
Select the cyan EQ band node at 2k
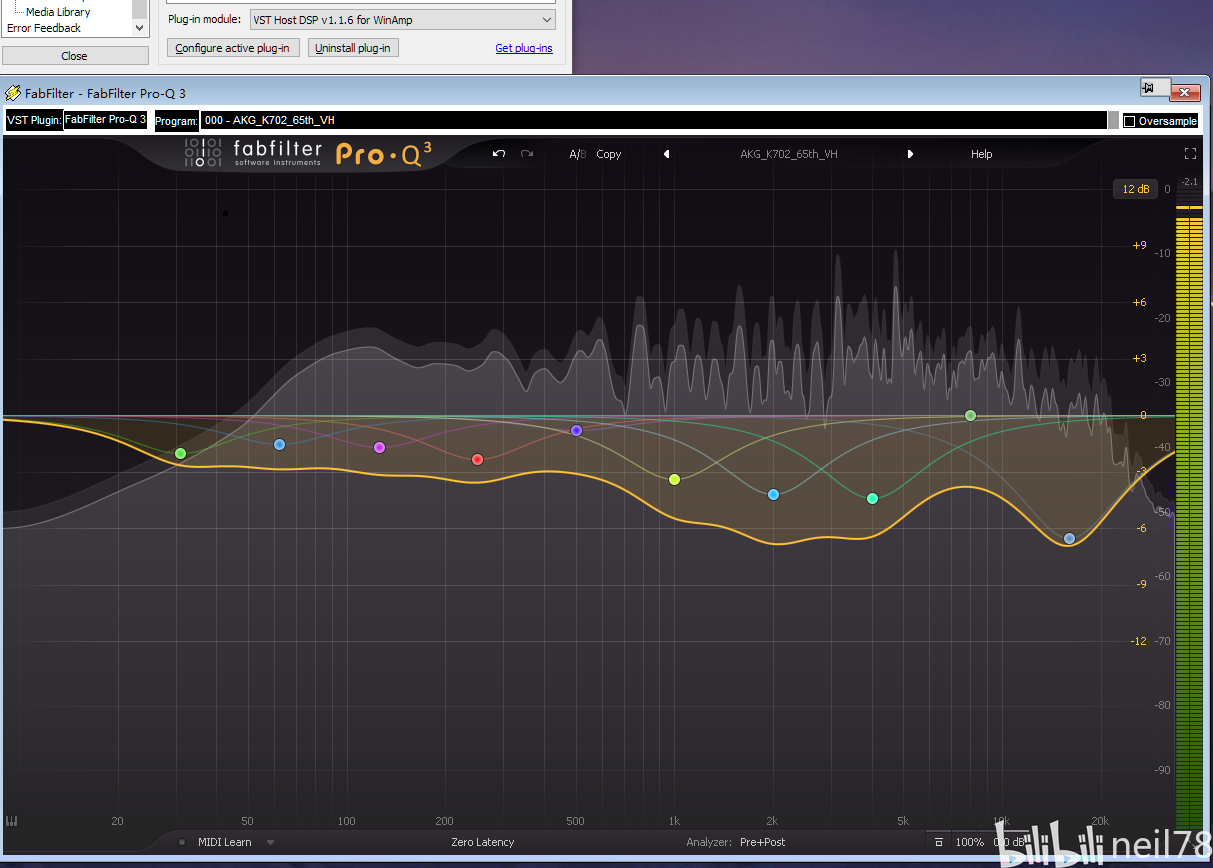click(x=773, y=494)
